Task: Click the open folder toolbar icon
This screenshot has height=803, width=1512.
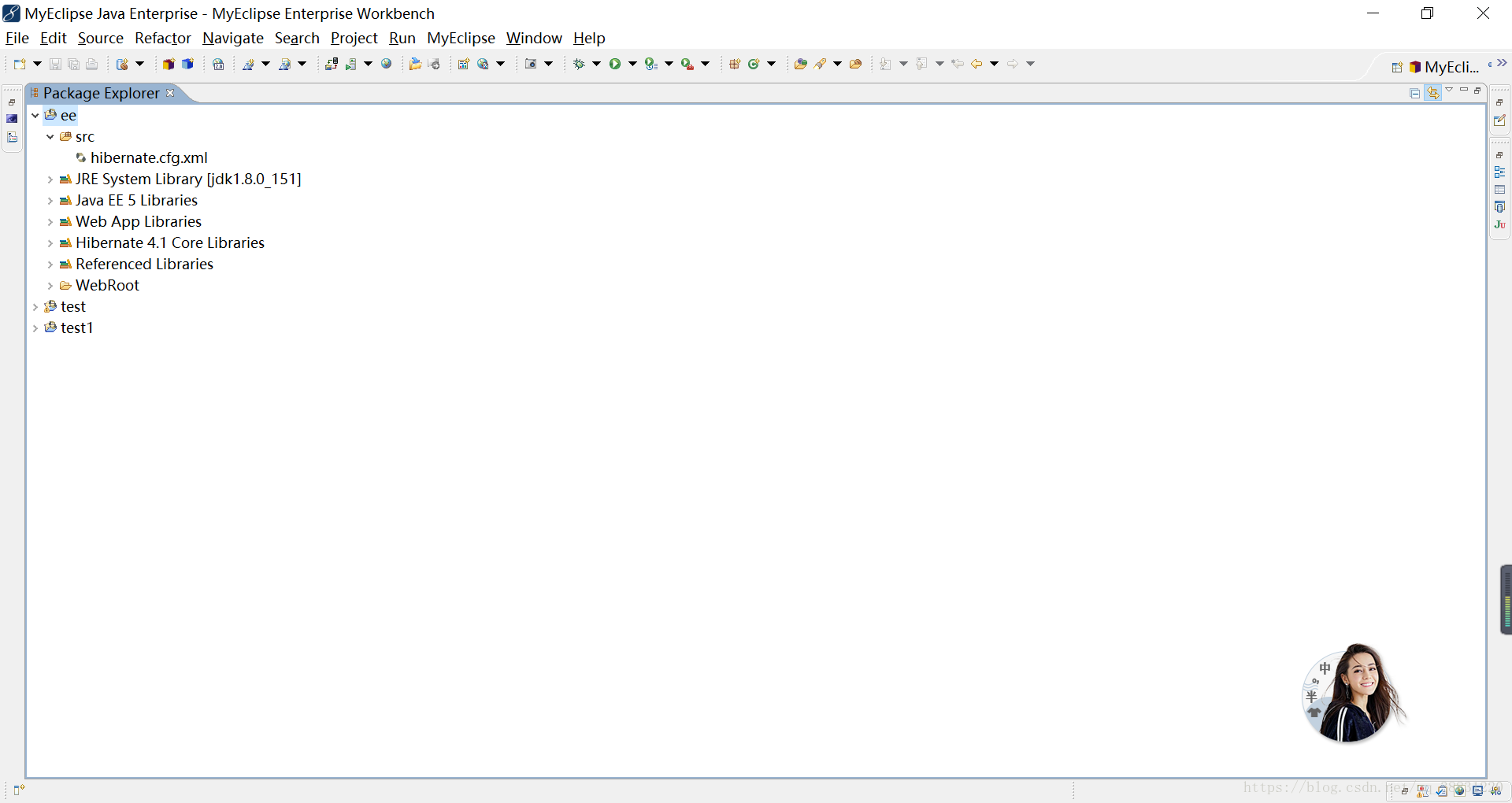Action: [416, 64]
